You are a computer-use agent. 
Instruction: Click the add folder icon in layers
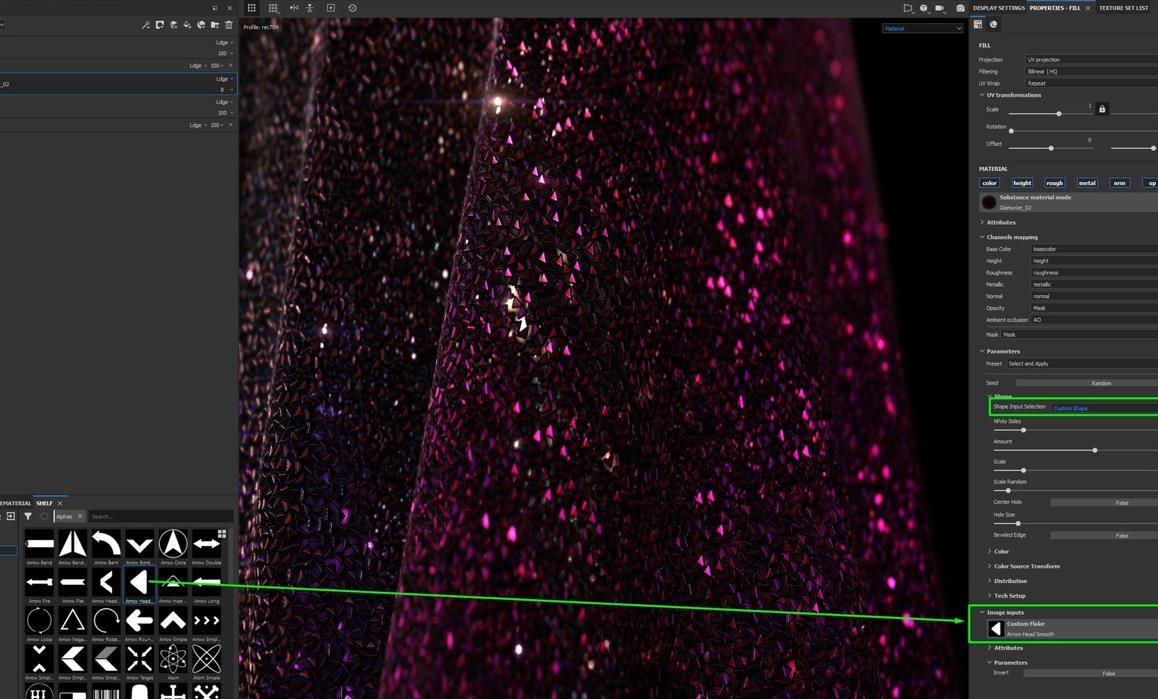(x=215, y=25)
